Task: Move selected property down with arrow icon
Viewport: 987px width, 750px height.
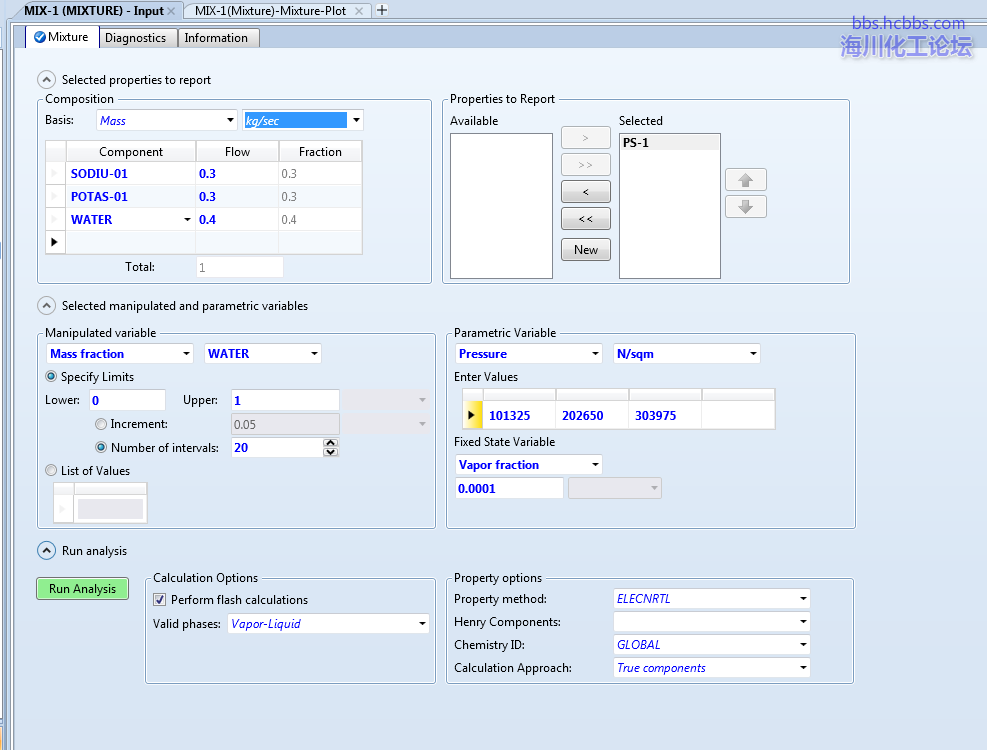Action: (x=745, y=207)
